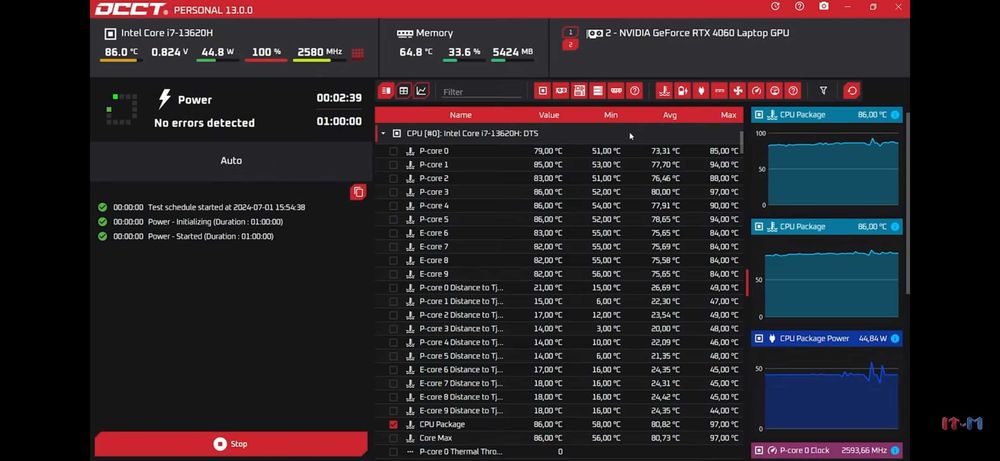The width and height of the screenshot is (1000, 461).
Task: Toggle storage sensors filter icon
Action: (598, 91)
